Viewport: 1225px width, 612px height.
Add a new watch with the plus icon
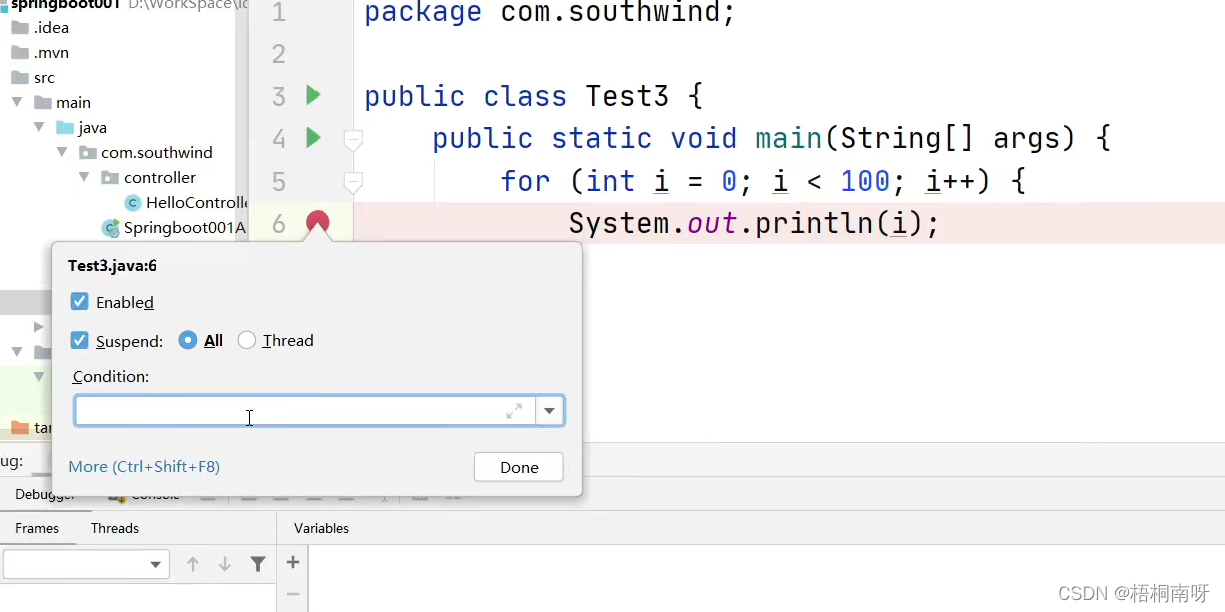pyautogui.click(x=293, y=563)
